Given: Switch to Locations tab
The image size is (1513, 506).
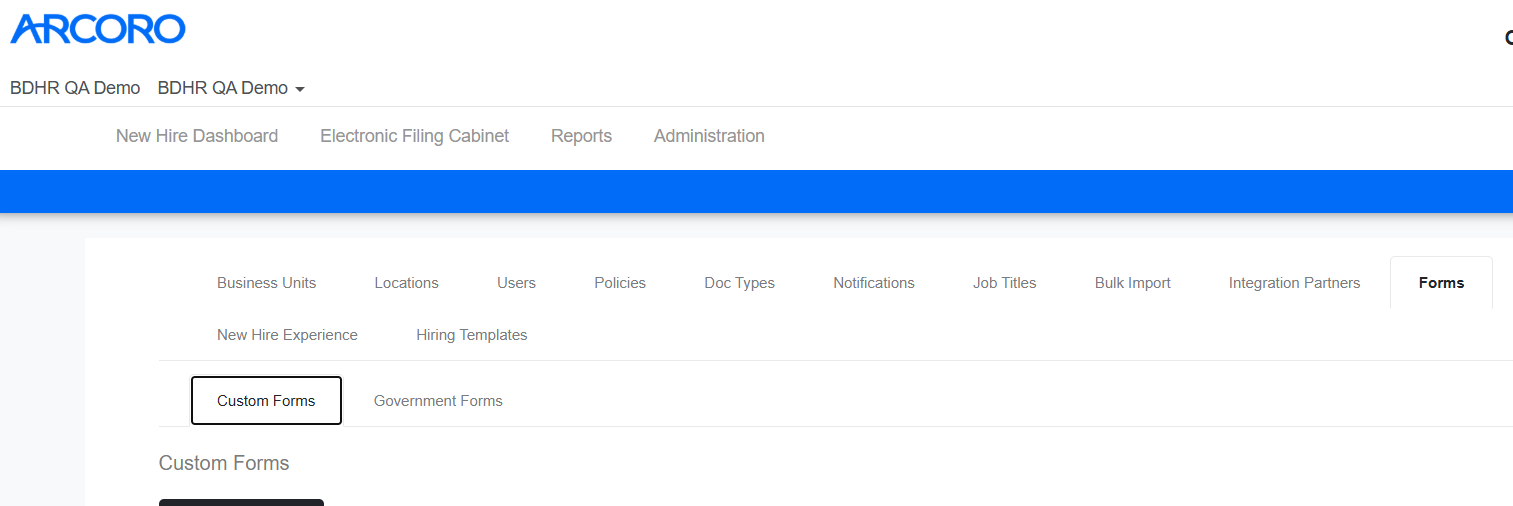Looking at the screenshot, I should (x=406, y=283).
